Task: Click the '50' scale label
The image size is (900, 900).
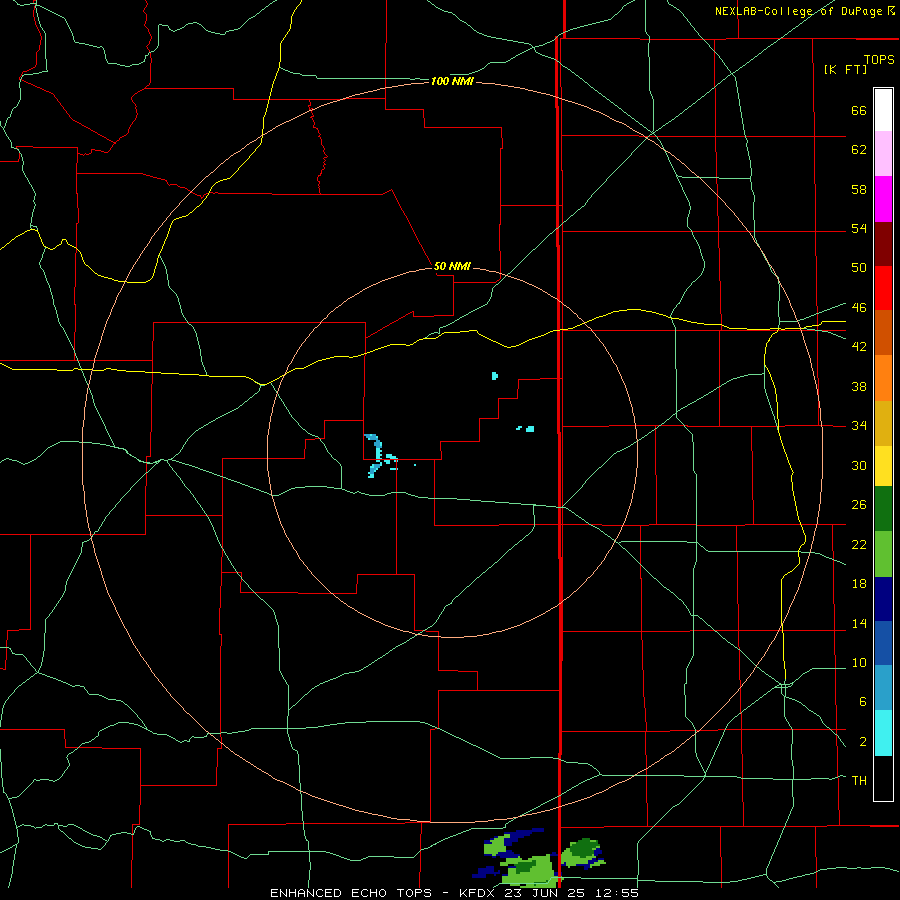Action: tap(859, 267)
